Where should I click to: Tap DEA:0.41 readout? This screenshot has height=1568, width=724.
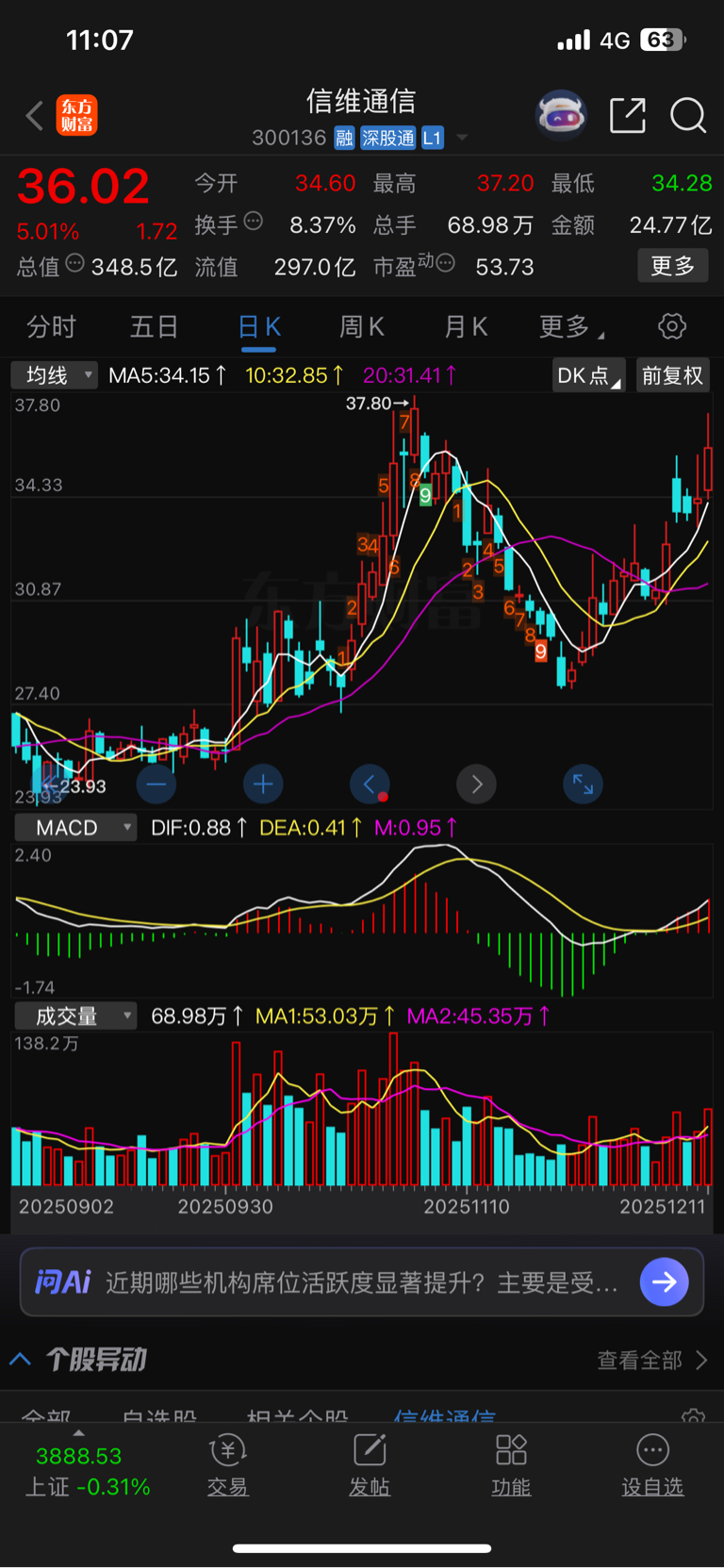click(x=311, y=828)
